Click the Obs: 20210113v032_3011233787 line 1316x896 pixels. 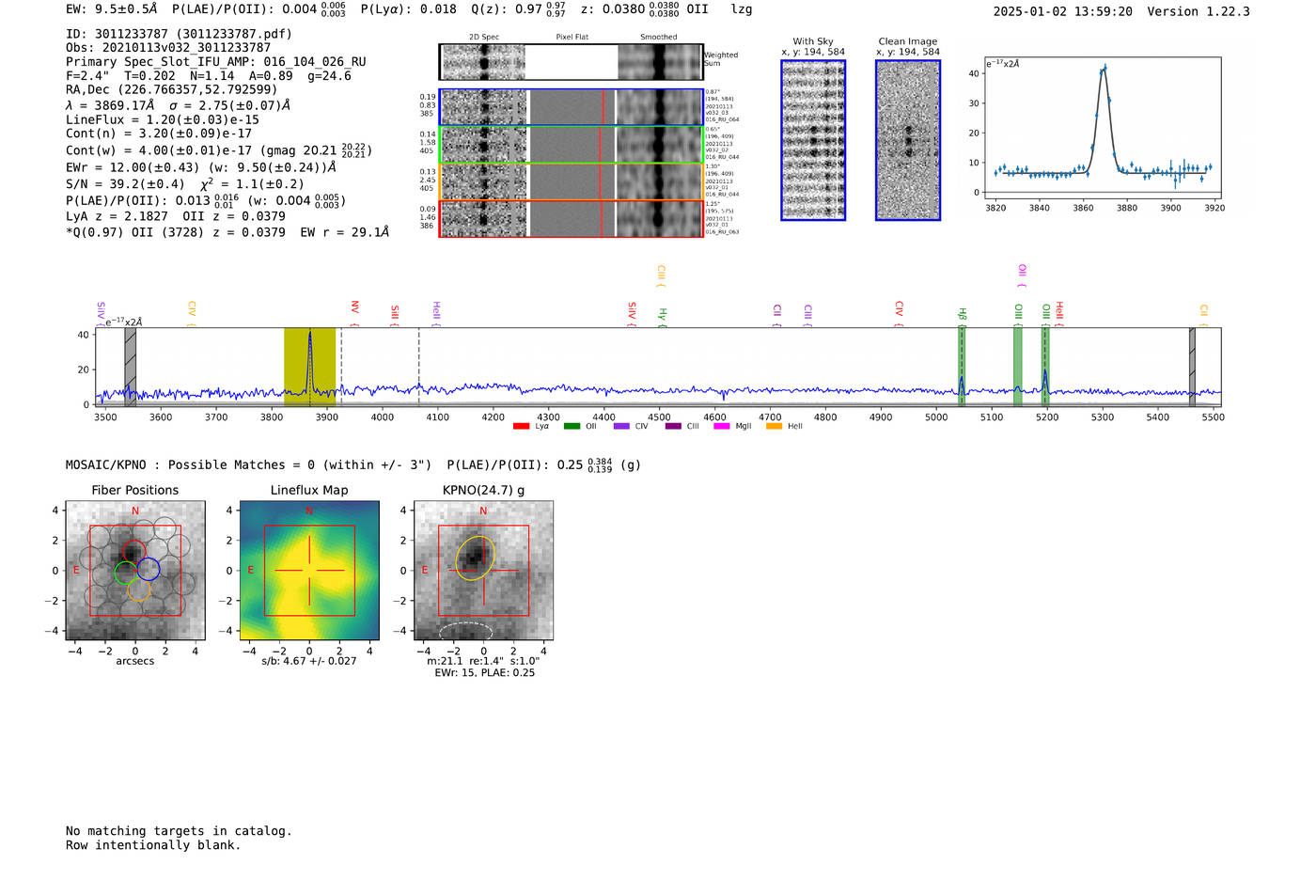pos(168,48)
